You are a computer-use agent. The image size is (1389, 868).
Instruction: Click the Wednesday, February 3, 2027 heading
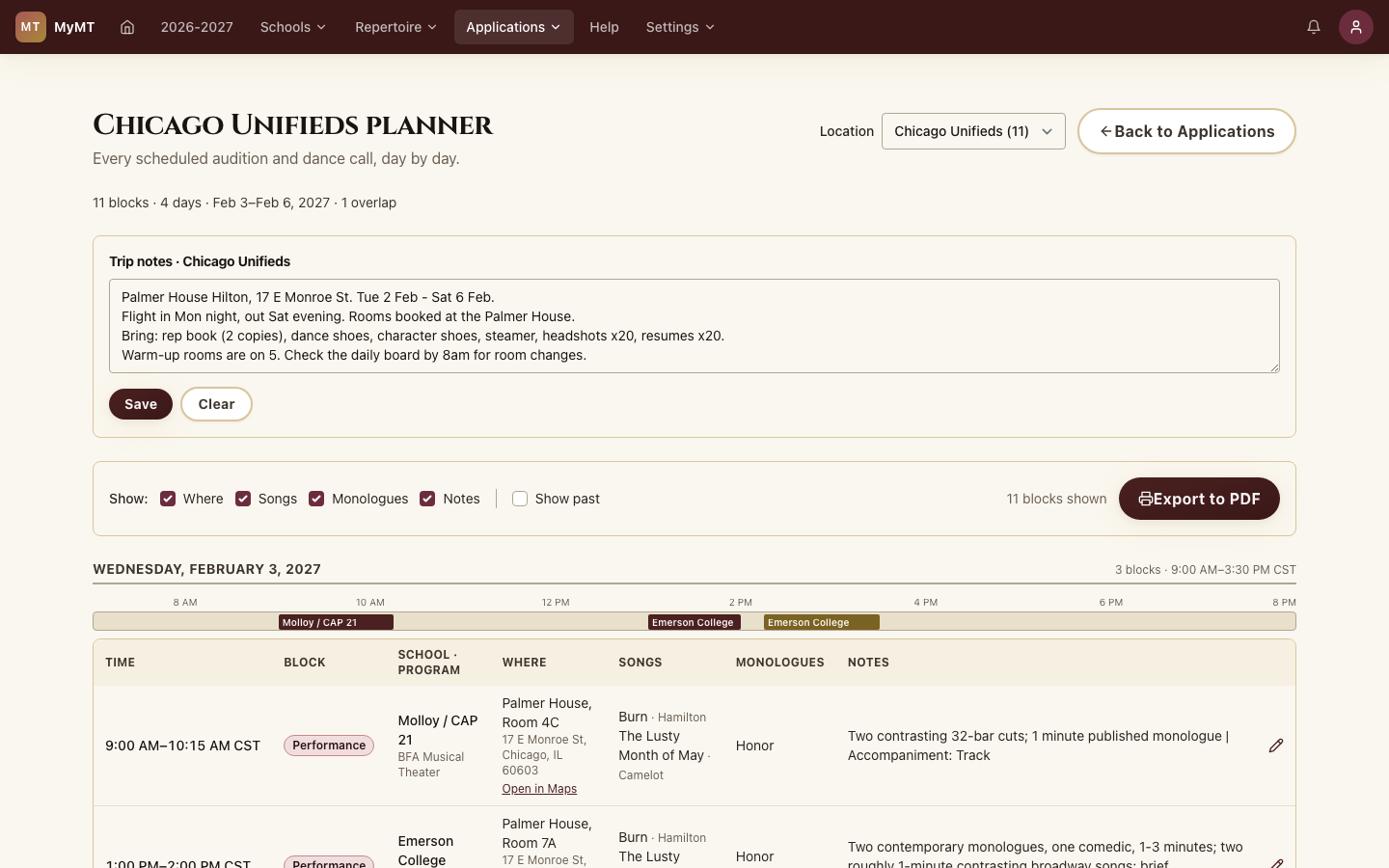(x=206, y=569)
